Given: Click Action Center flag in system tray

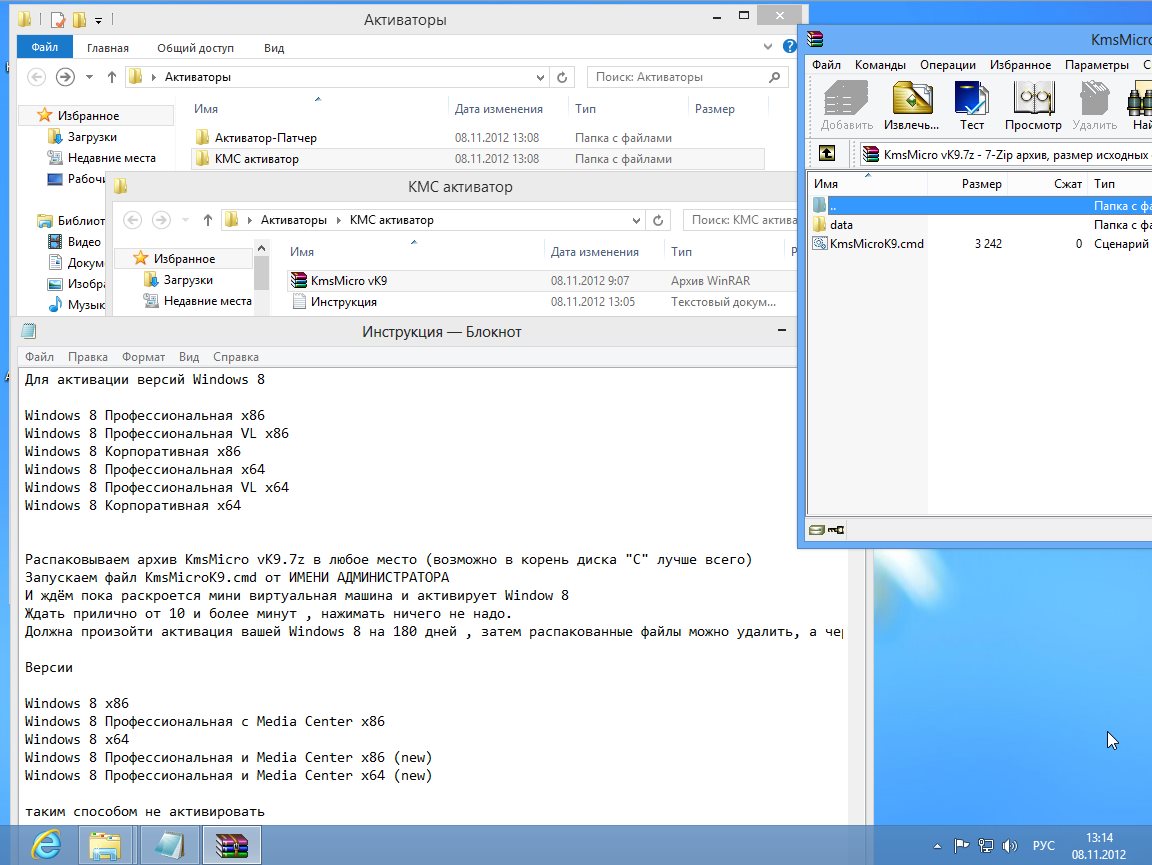Looking at the screenshot, I should 961,846.
